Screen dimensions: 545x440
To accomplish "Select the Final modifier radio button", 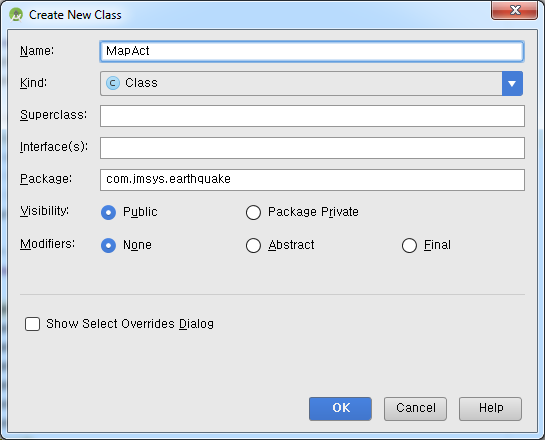I will tap(409, 245).
